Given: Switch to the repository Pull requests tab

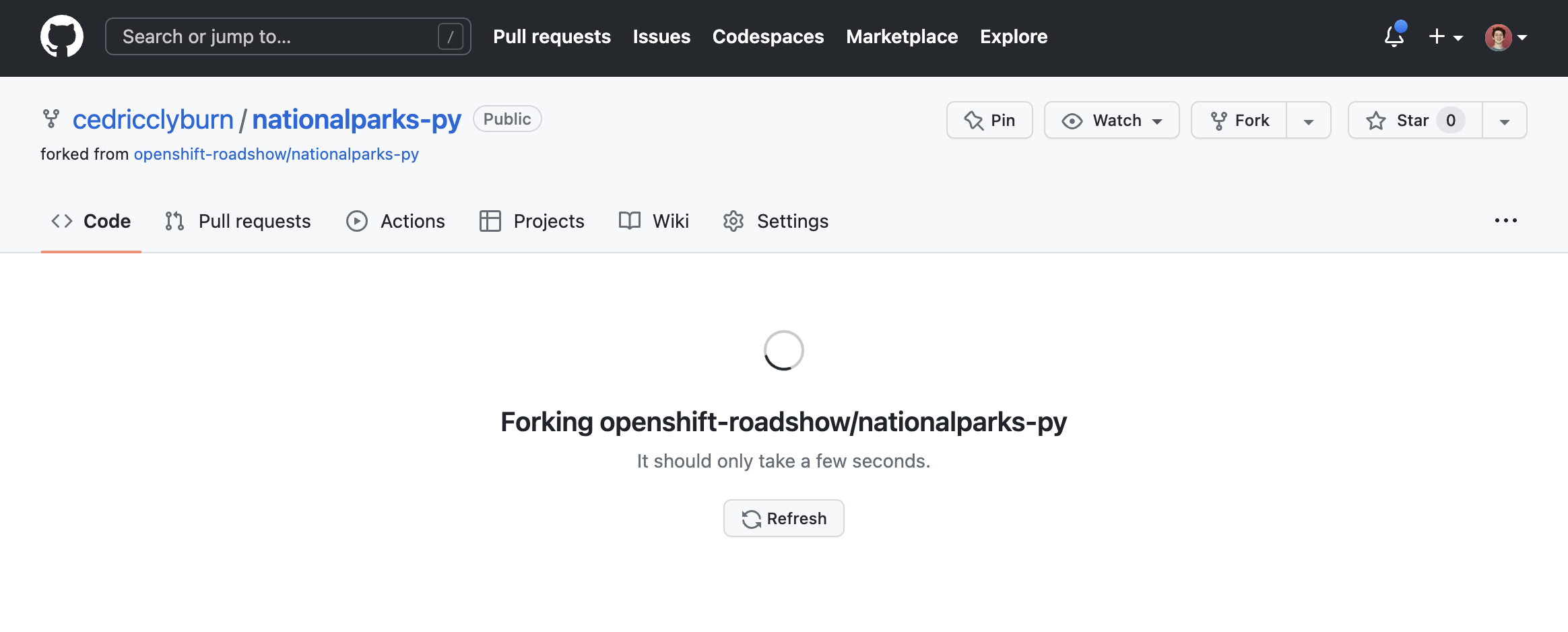Looking at the screenshot, I should [238, 221].
